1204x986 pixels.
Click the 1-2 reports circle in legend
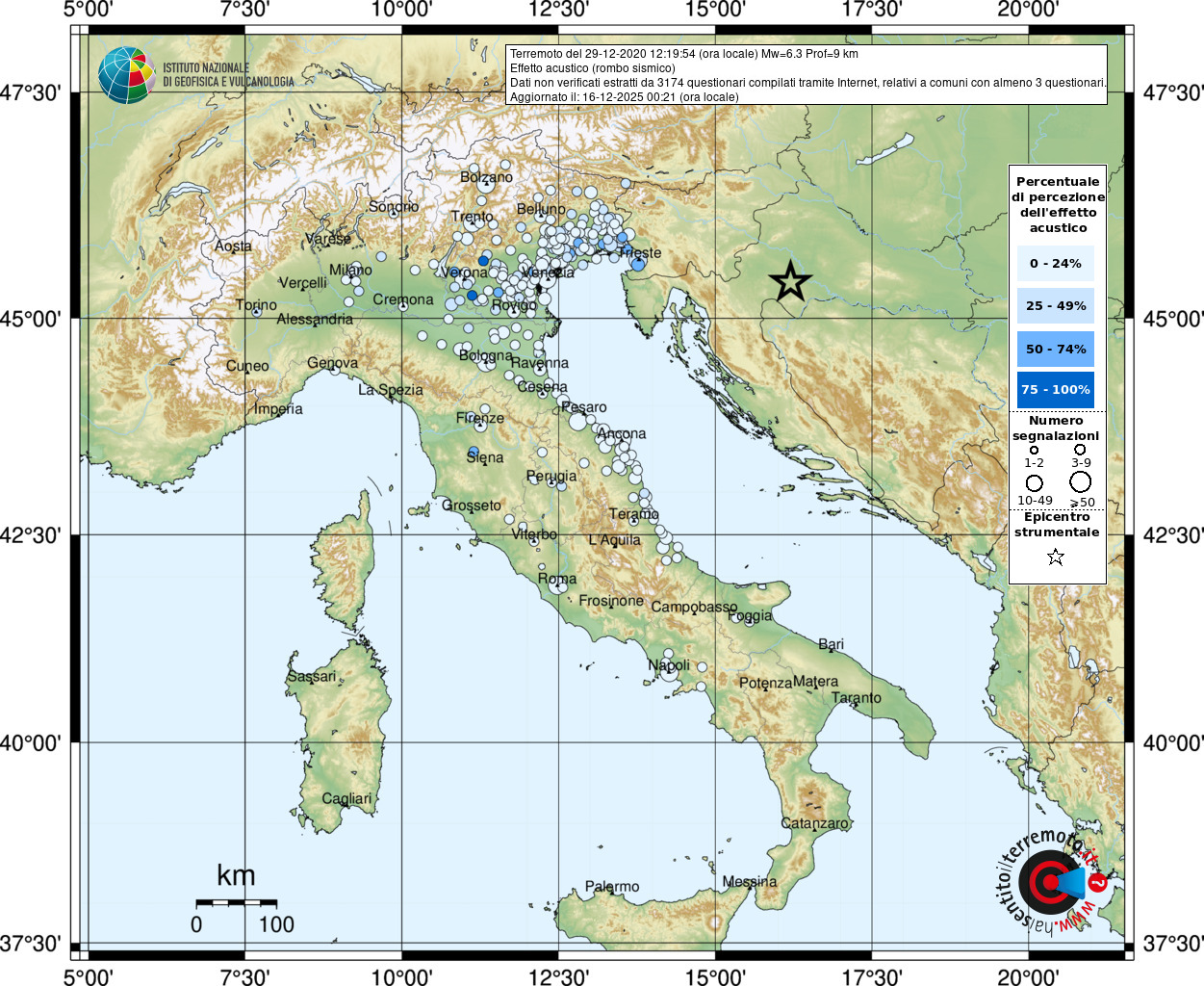pos(1034,450)
